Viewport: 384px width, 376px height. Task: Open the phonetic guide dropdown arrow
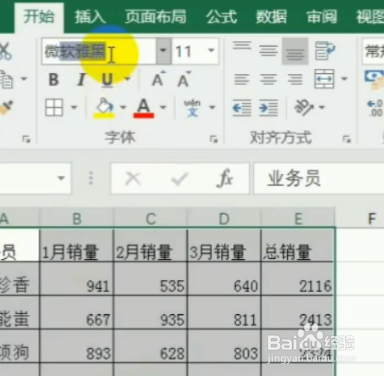[212, 107]
